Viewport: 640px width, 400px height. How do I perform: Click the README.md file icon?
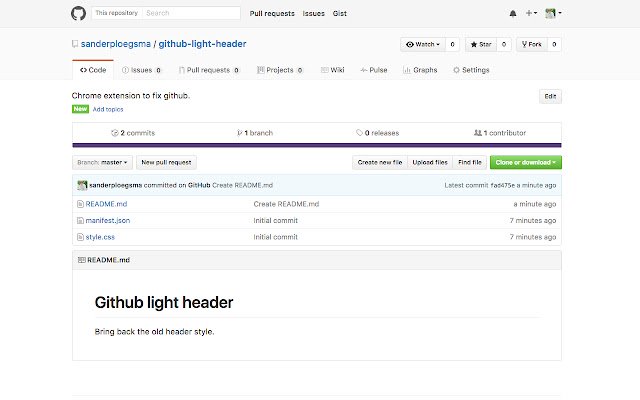point(80,204)
